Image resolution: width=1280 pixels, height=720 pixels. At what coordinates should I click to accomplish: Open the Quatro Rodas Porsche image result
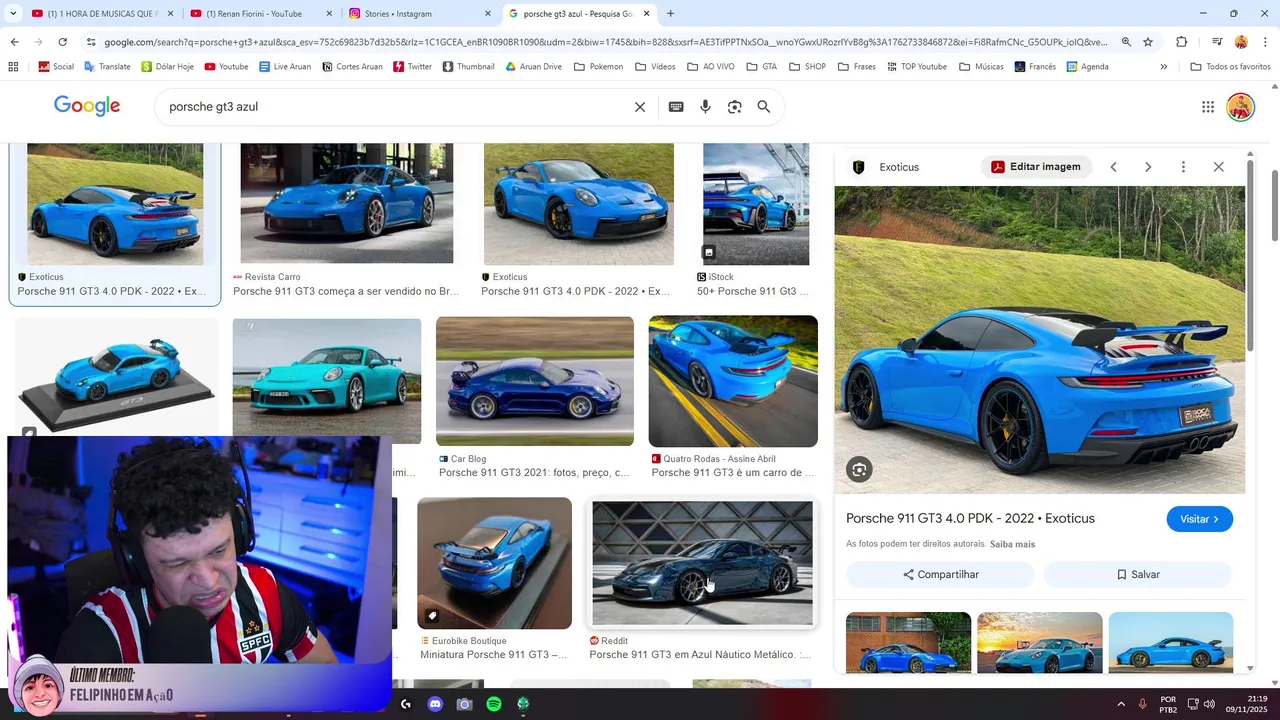click(x=733, y=381)
